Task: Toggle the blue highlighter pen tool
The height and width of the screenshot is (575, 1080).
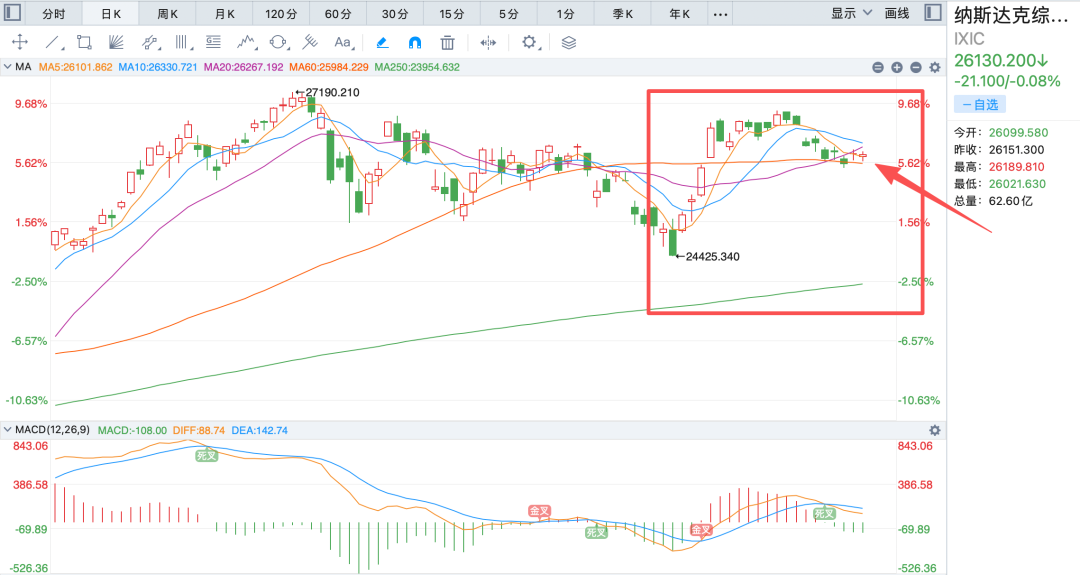Action: (x=382, y=43)
